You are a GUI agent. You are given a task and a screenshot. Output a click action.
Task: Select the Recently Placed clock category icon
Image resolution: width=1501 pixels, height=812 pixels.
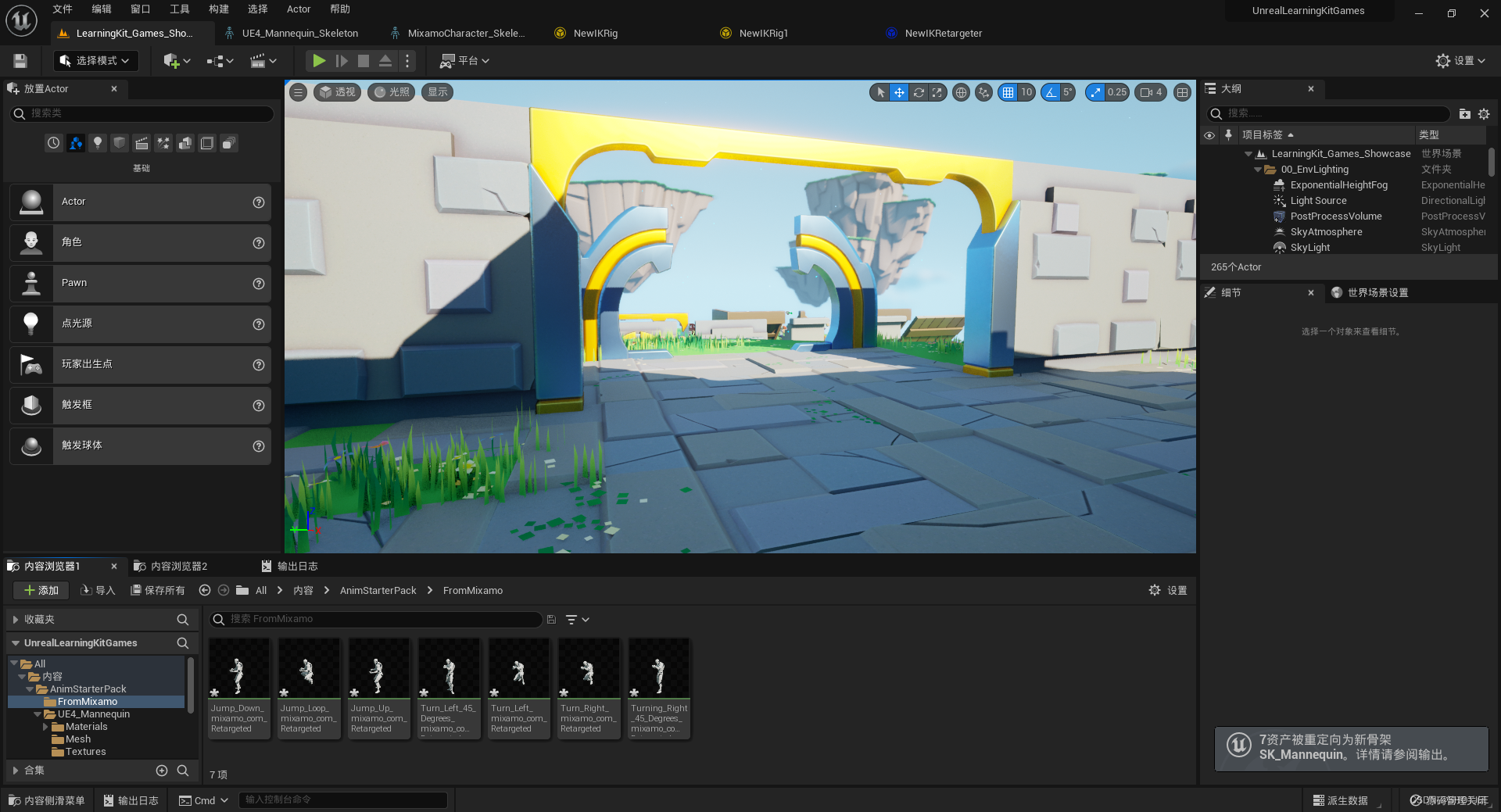pos(53,143)
